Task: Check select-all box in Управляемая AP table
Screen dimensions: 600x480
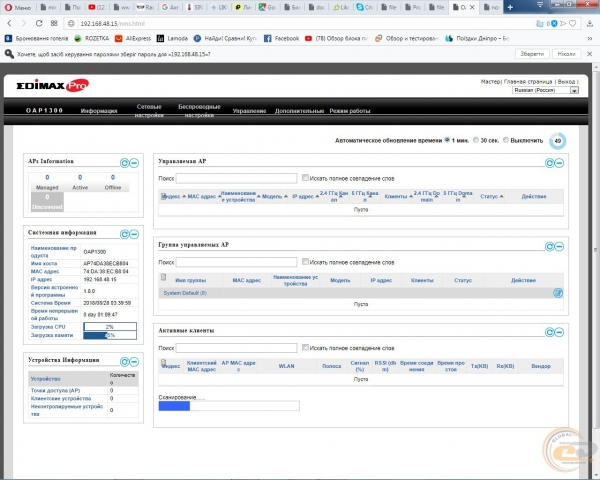Action: pos(163,196)
